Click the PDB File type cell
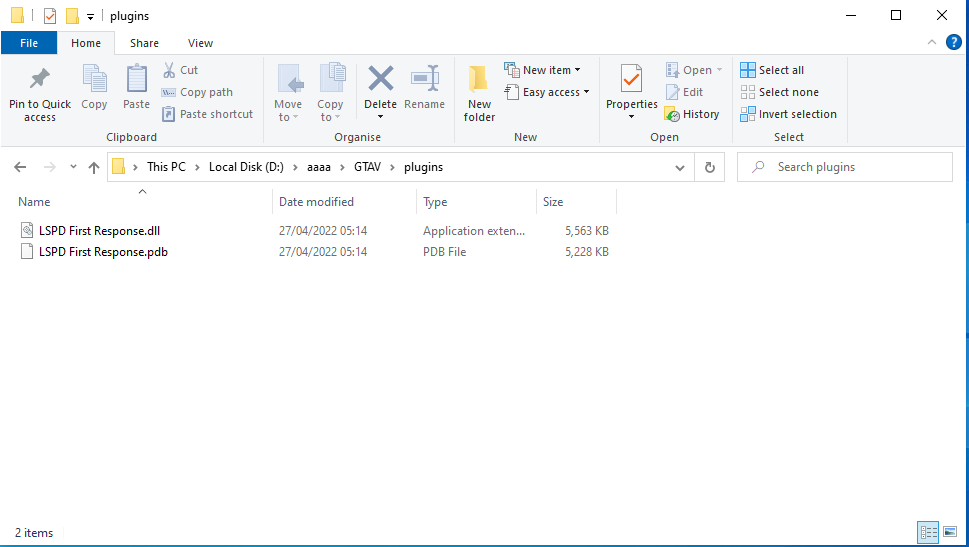 (444, 252)
